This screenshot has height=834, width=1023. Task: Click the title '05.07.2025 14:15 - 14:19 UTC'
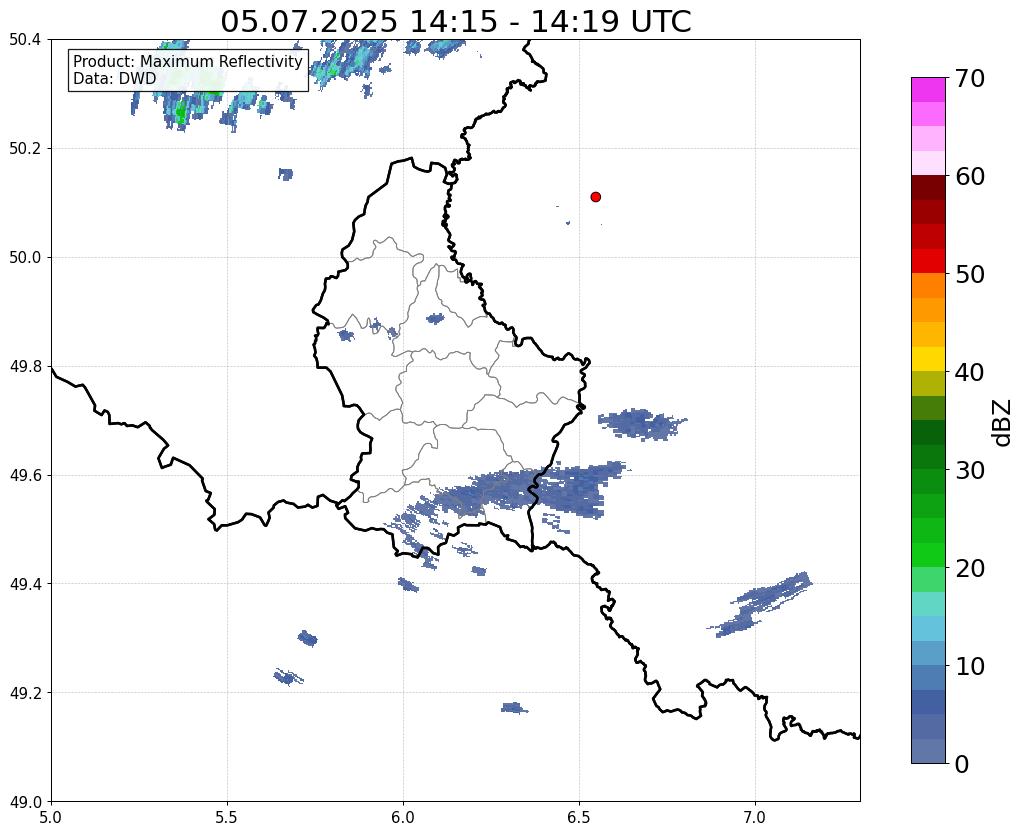click(455, 22)
